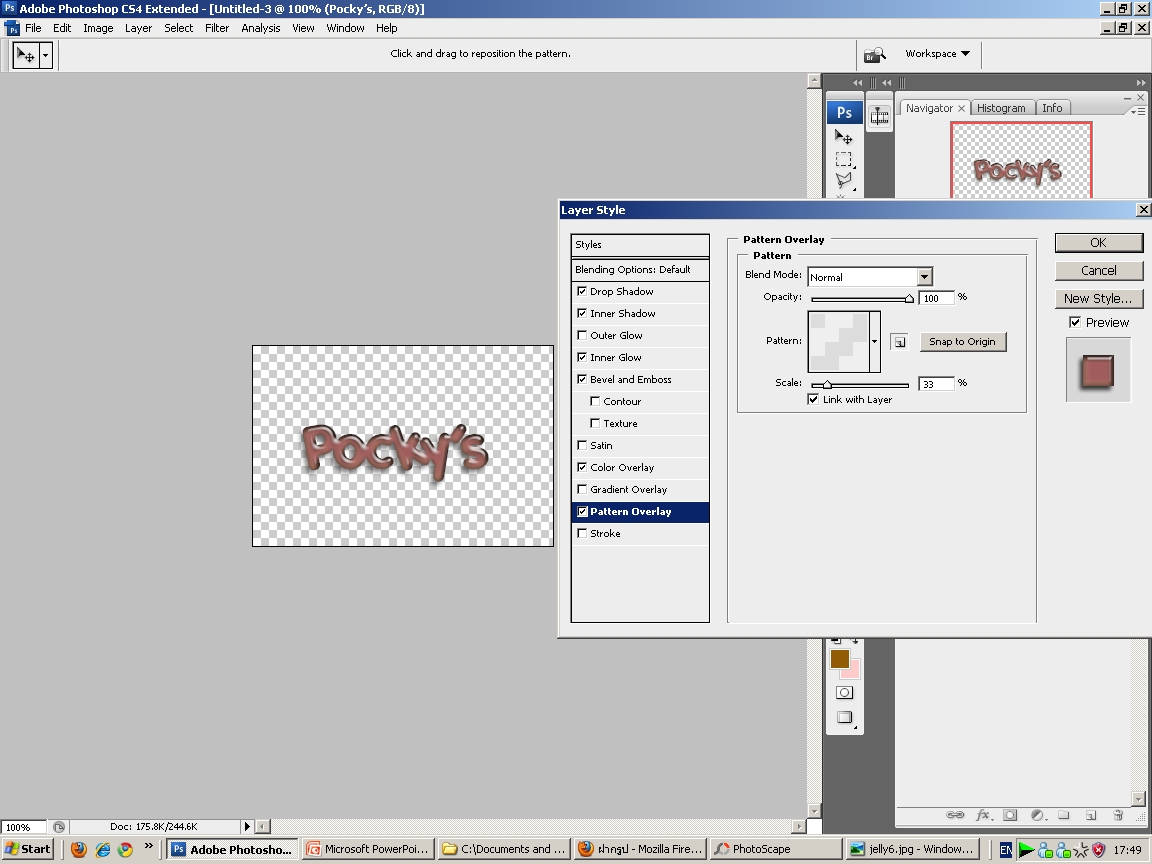Enable the Stroke effect
Screen dimensions: 1152x864
[582, 533]
